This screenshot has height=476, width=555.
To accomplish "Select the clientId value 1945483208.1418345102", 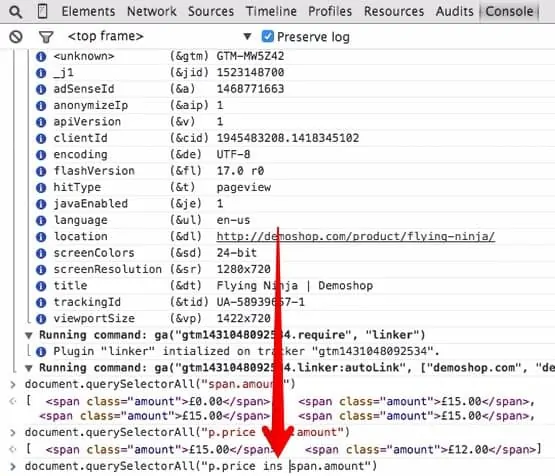I will tap(288, 138).
